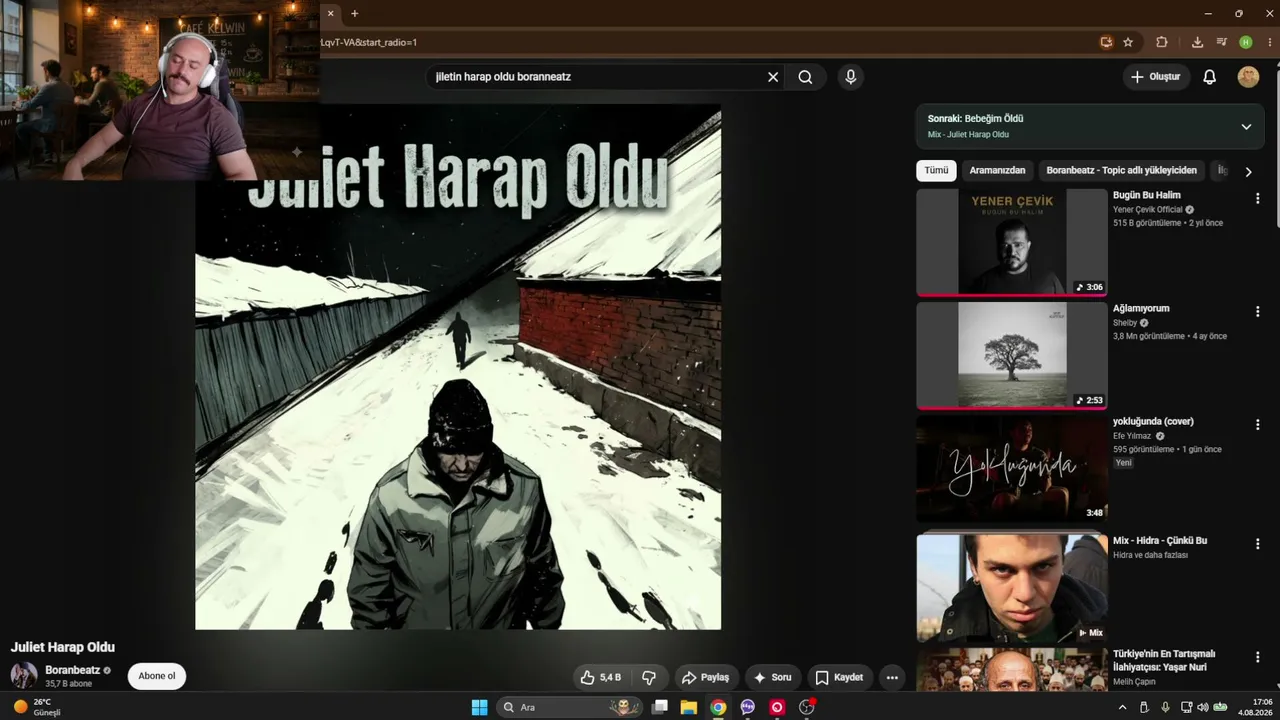Click the Ağlamıyorum video title

(1141, 308)
